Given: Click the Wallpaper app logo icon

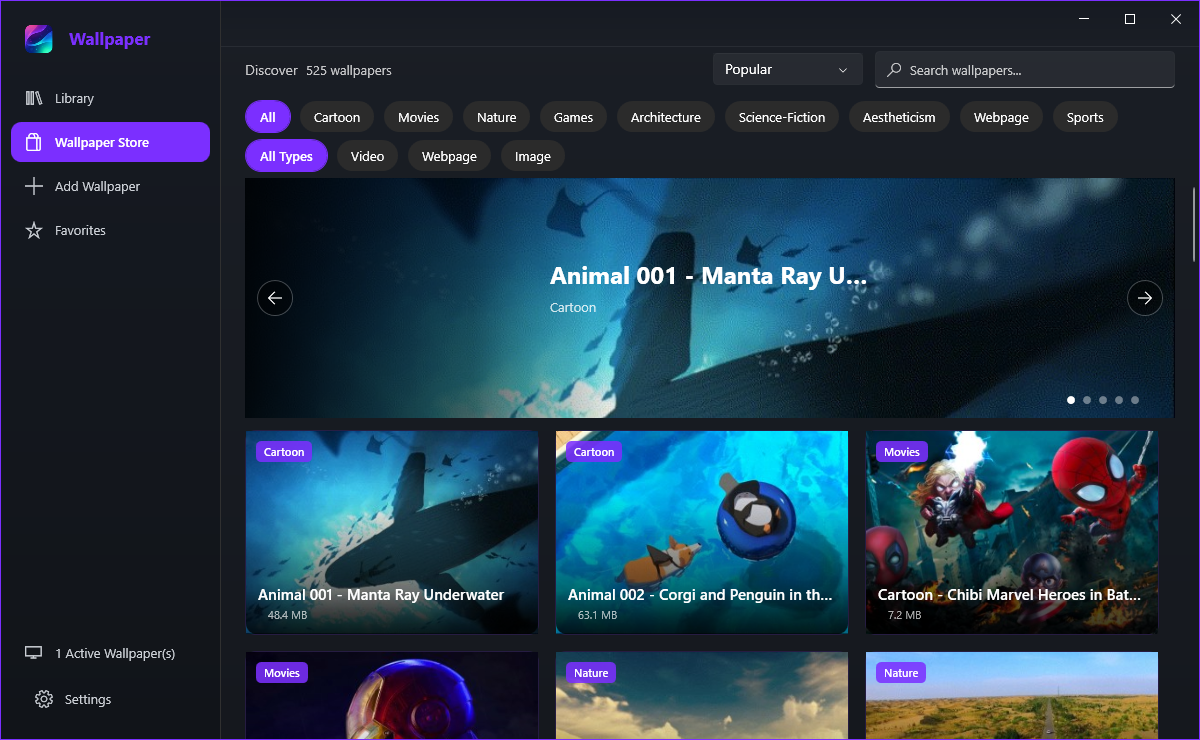Looking at the screenshot, I should pyautogui.click(x=39, y=39).
